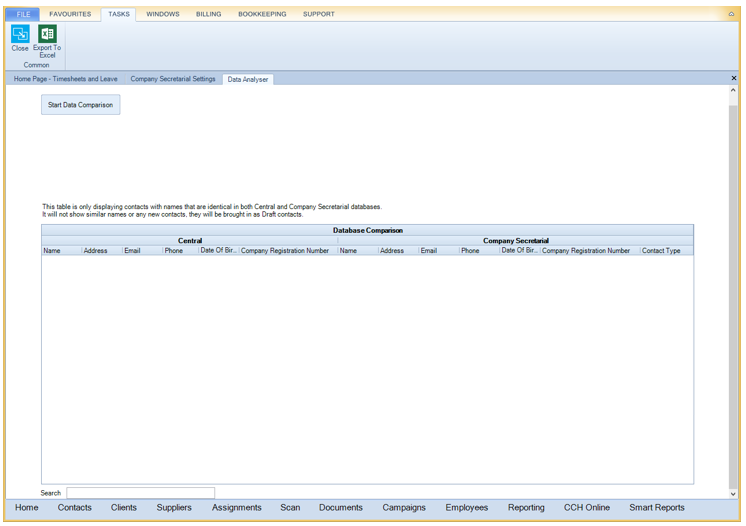Image resolution: width=746 pixels, height=526 pixels.
Task: Sort by Company Secretarial Name column header
Action: point(358,251)
